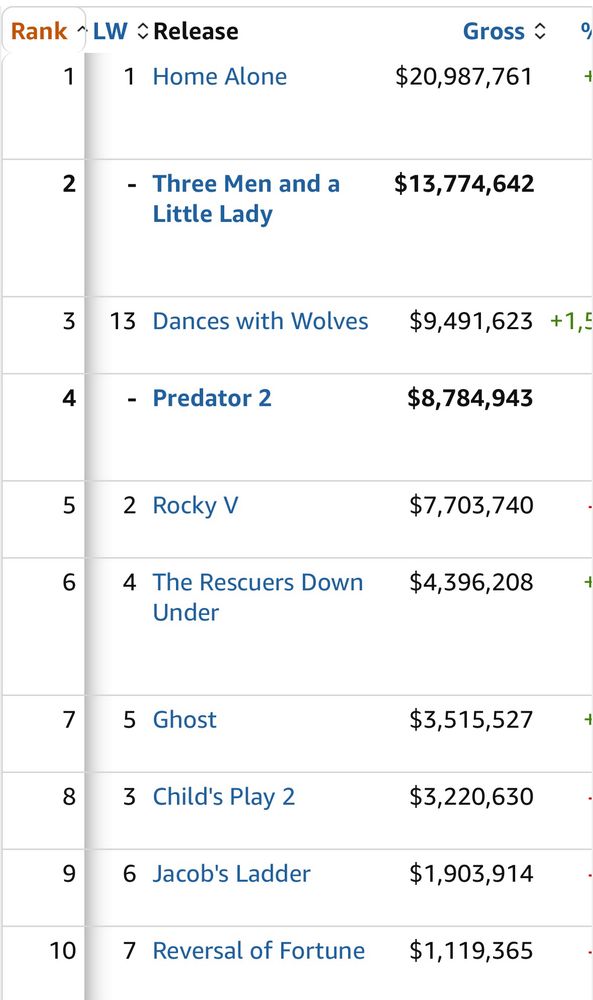Click the rank number 1 cell
593x1000 pixels.
click(69, 76)
